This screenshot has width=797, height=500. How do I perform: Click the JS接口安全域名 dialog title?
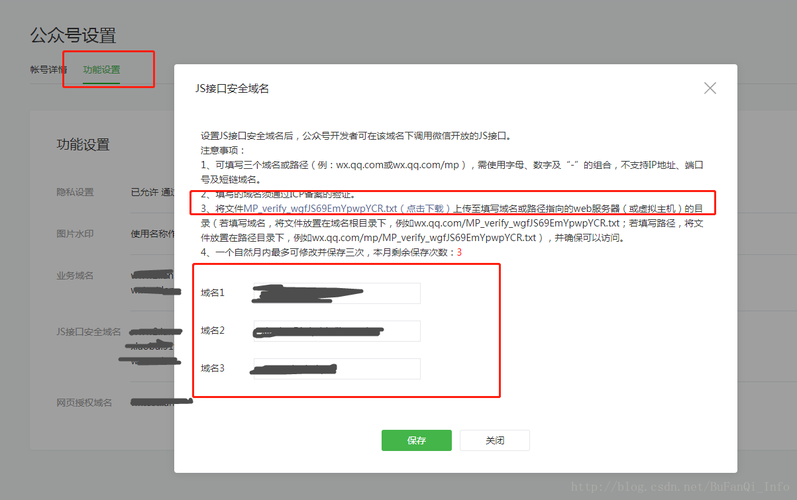(x=232, y=88)
